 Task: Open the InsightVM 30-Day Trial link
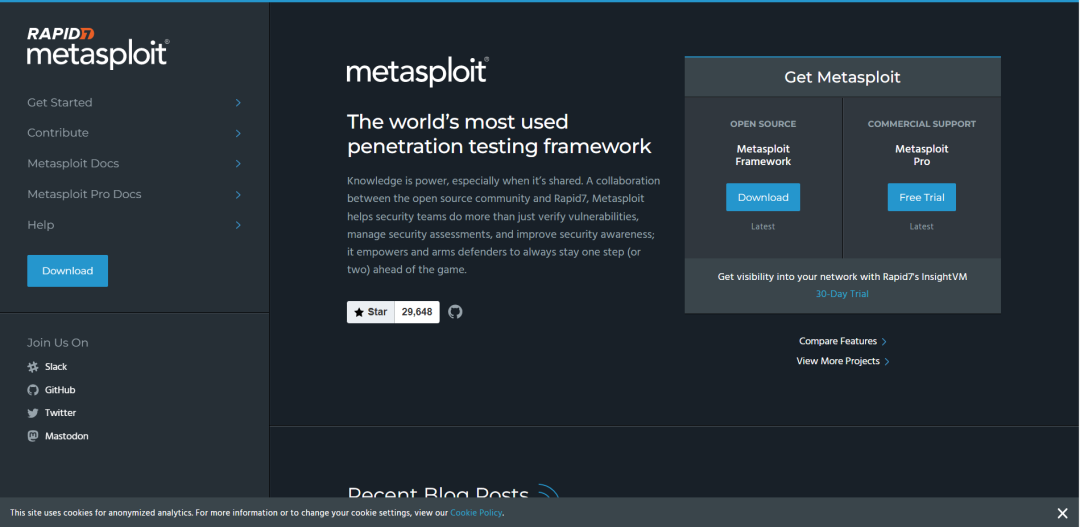click(842, 293)
